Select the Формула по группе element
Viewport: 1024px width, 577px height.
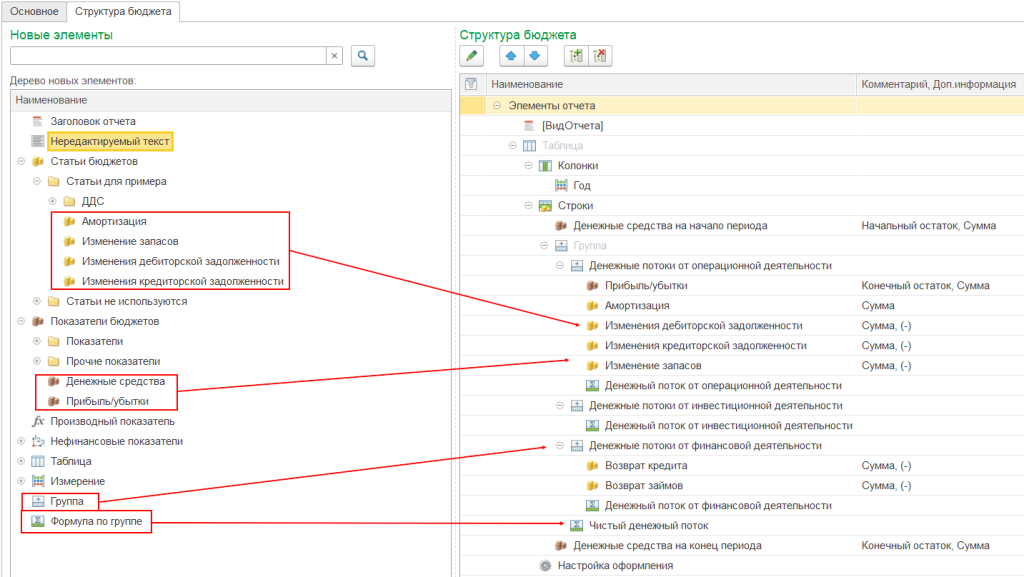96,521
